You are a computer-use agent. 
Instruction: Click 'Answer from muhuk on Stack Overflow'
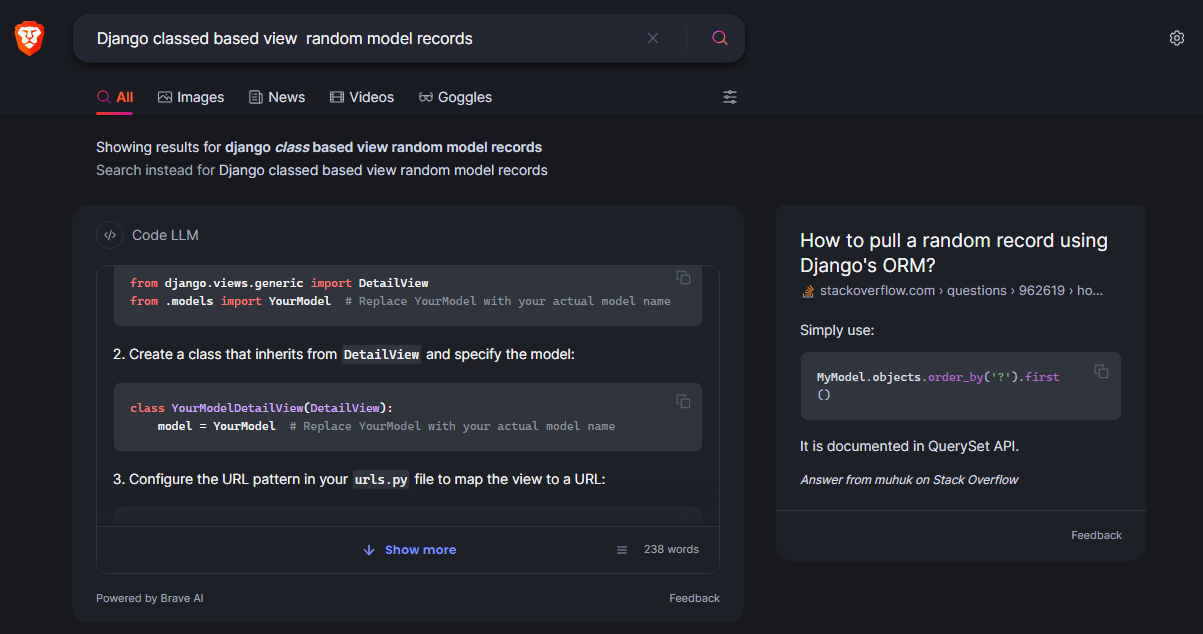[909, 480]
